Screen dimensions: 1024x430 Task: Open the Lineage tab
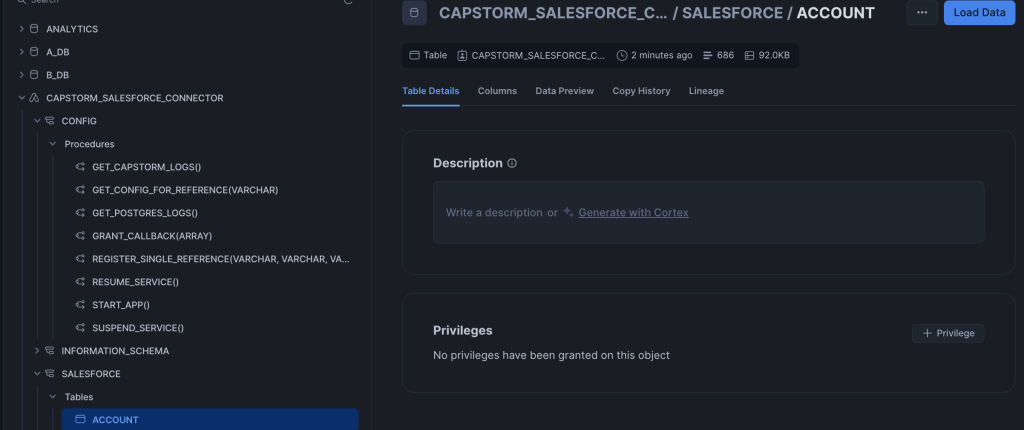click(x=706, y=91)
